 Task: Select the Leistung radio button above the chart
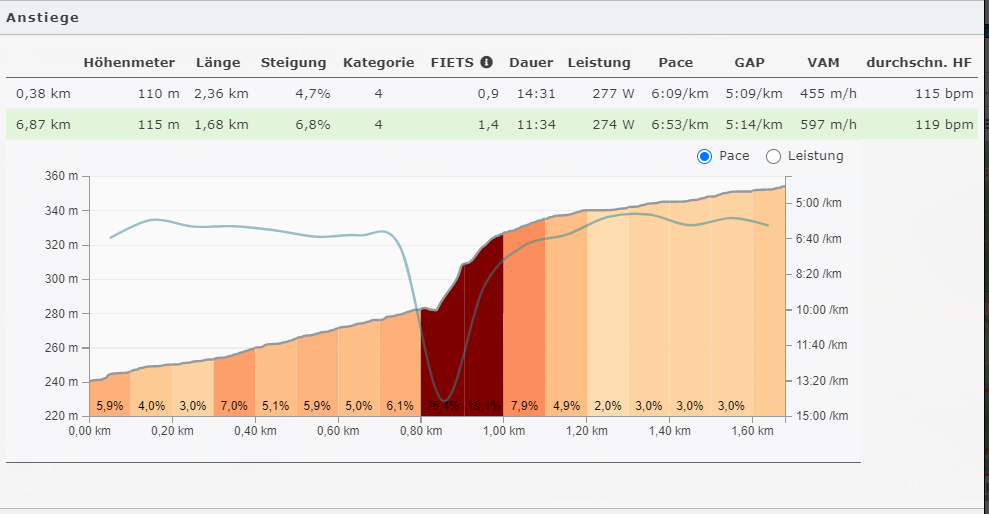tap(773, 156)
